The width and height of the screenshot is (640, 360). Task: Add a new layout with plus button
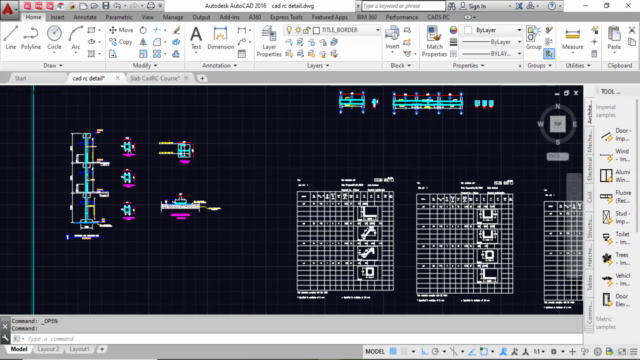pos(102,349)
